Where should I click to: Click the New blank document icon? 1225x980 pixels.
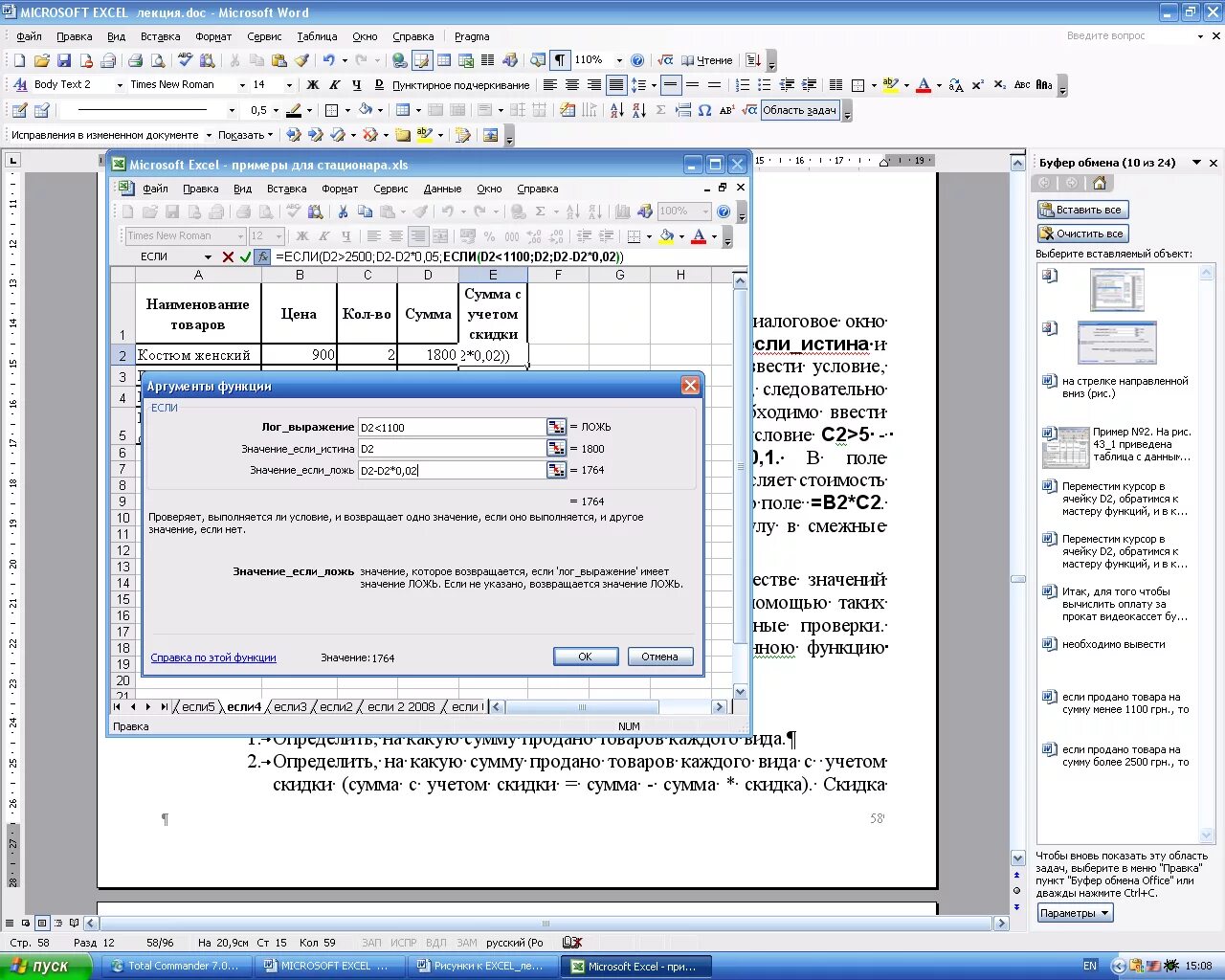pyautogui.click(x=19, y=60)
